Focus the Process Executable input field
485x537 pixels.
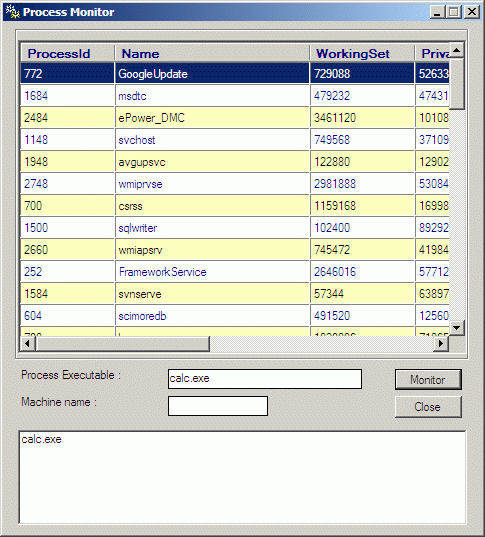(x=265, y=379)
